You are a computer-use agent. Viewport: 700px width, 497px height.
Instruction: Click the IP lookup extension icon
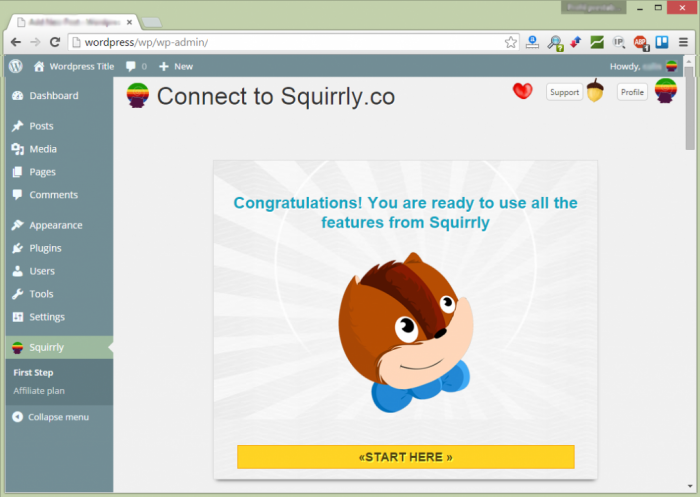[x=618, y=42]
